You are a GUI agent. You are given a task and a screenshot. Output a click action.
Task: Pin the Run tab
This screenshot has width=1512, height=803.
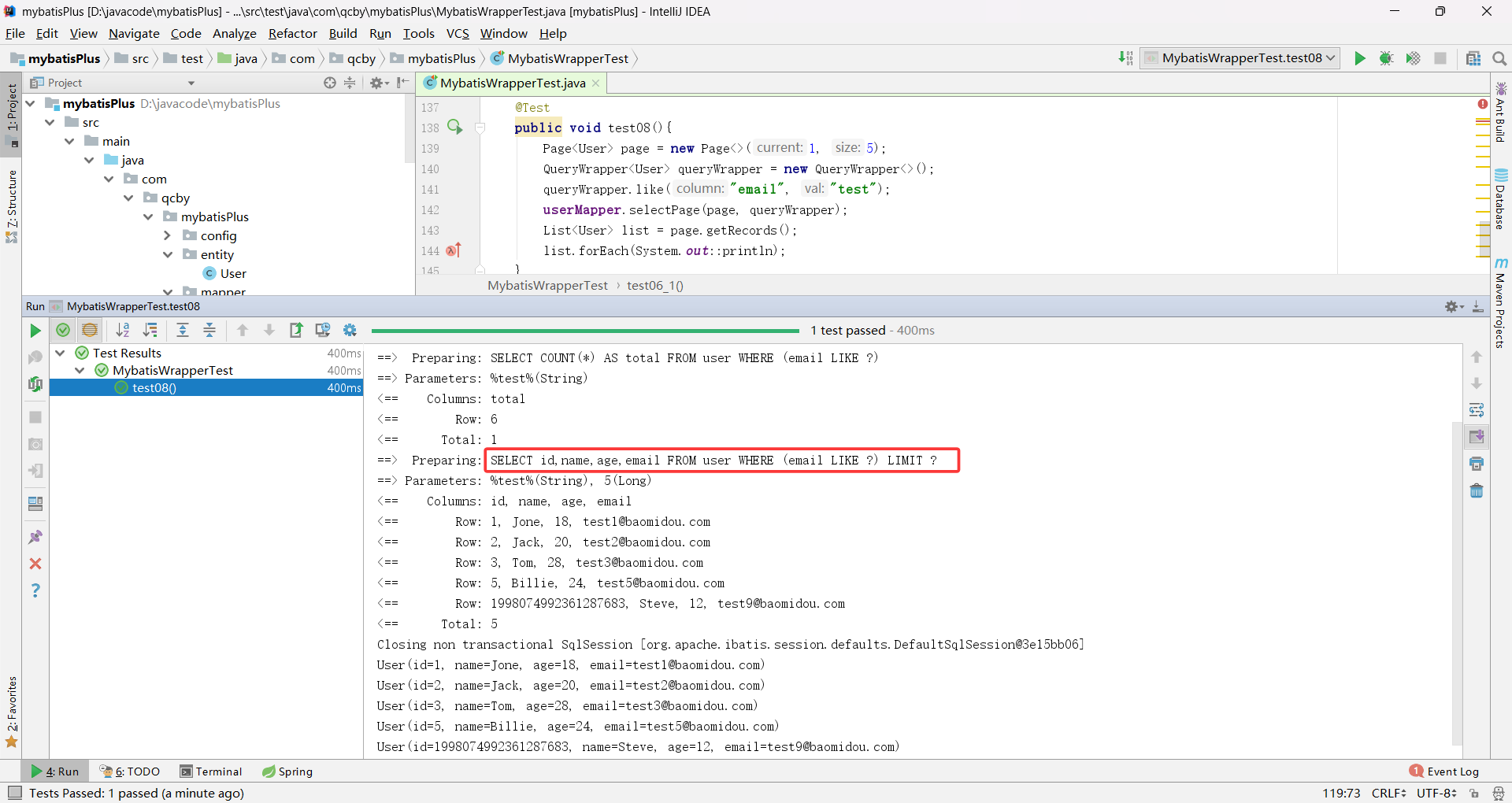tap(35, 537)
